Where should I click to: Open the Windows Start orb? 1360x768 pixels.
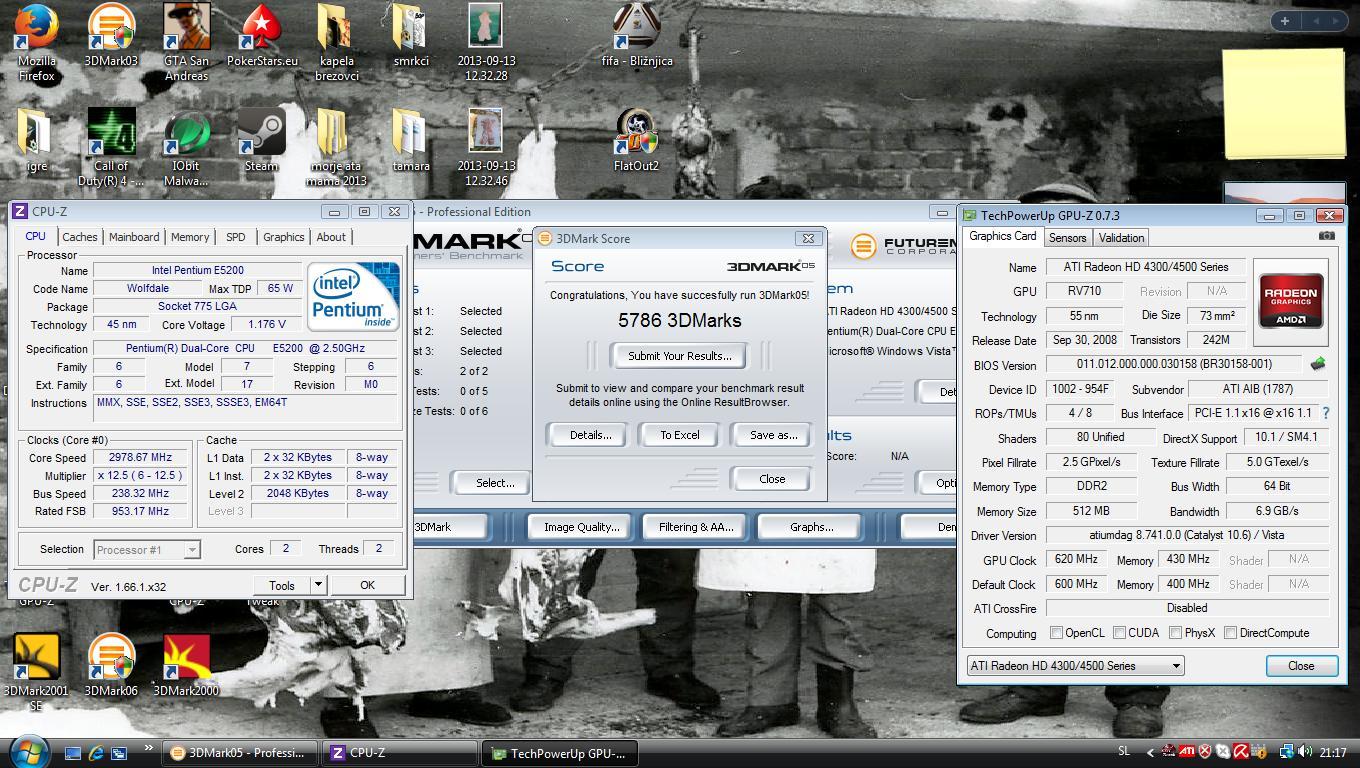(x=27, y=751)
